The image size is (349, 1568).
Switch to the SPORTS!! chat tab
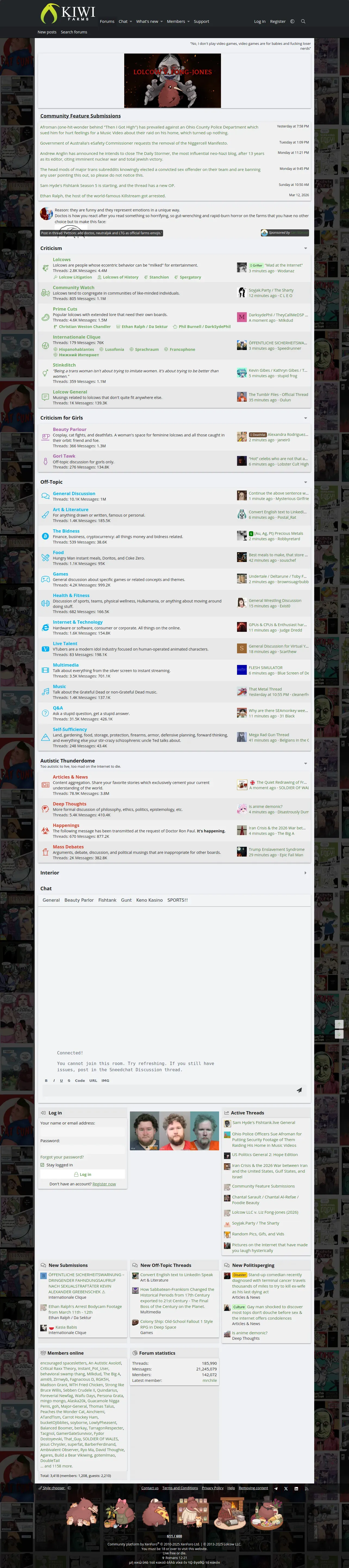[177, 900]
